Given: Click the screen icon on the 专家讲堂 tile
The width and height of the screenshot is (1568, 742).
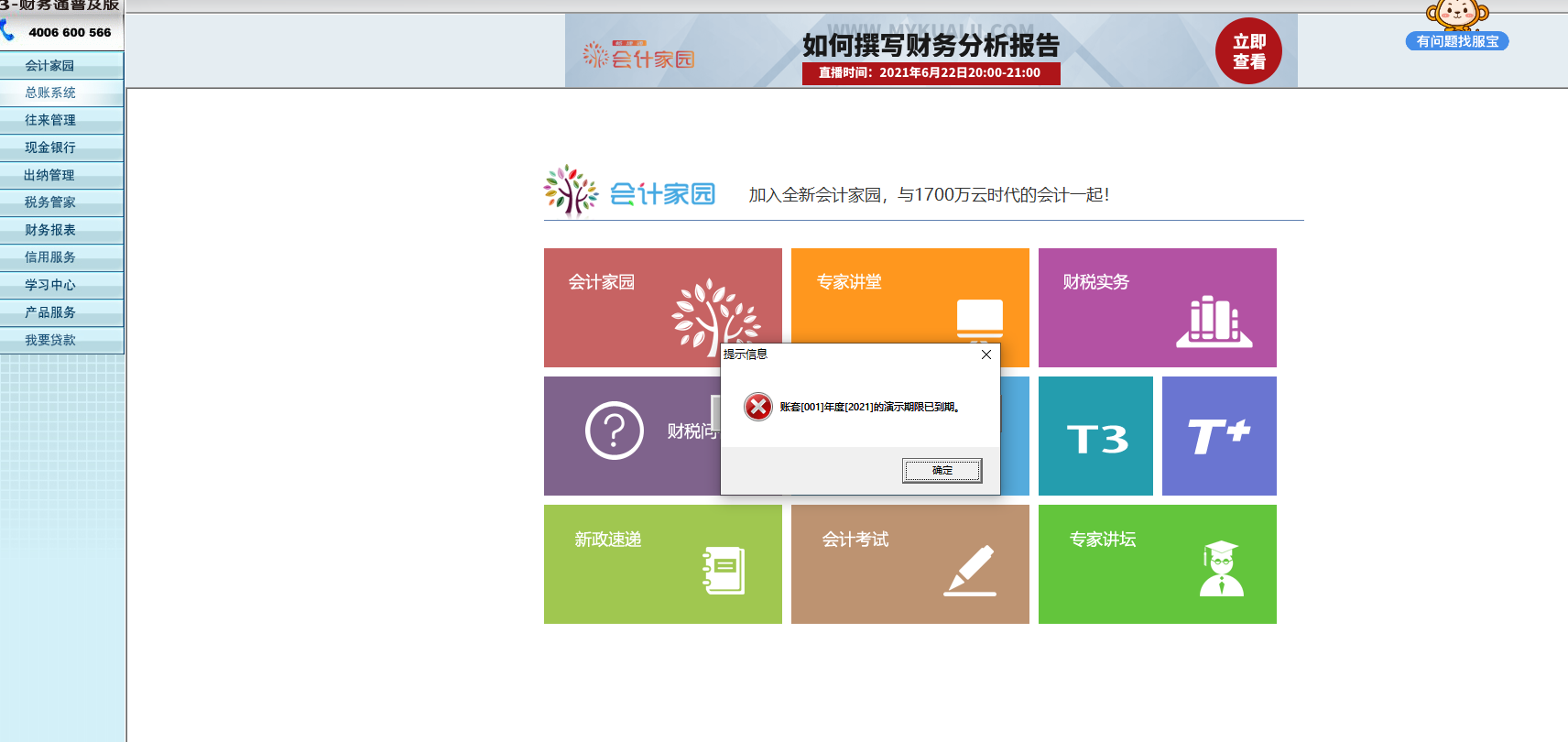Looking at the screenshot, I should tap(979, 320).
